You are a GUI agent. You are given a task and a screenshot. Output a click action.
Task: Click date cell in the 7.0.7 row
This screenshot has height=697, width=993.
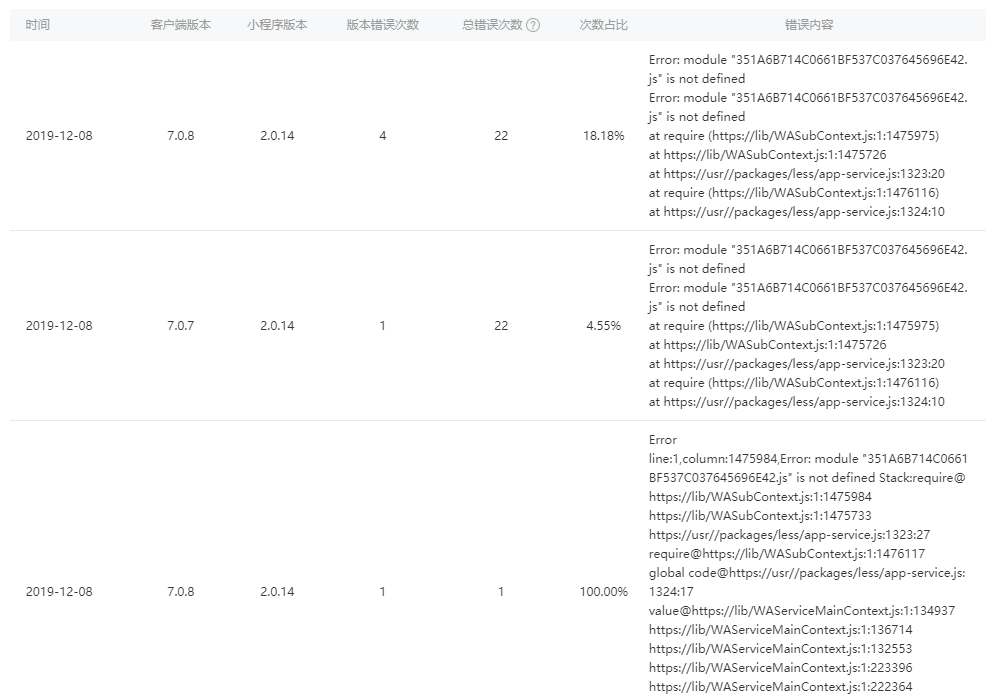click(59, 325)
